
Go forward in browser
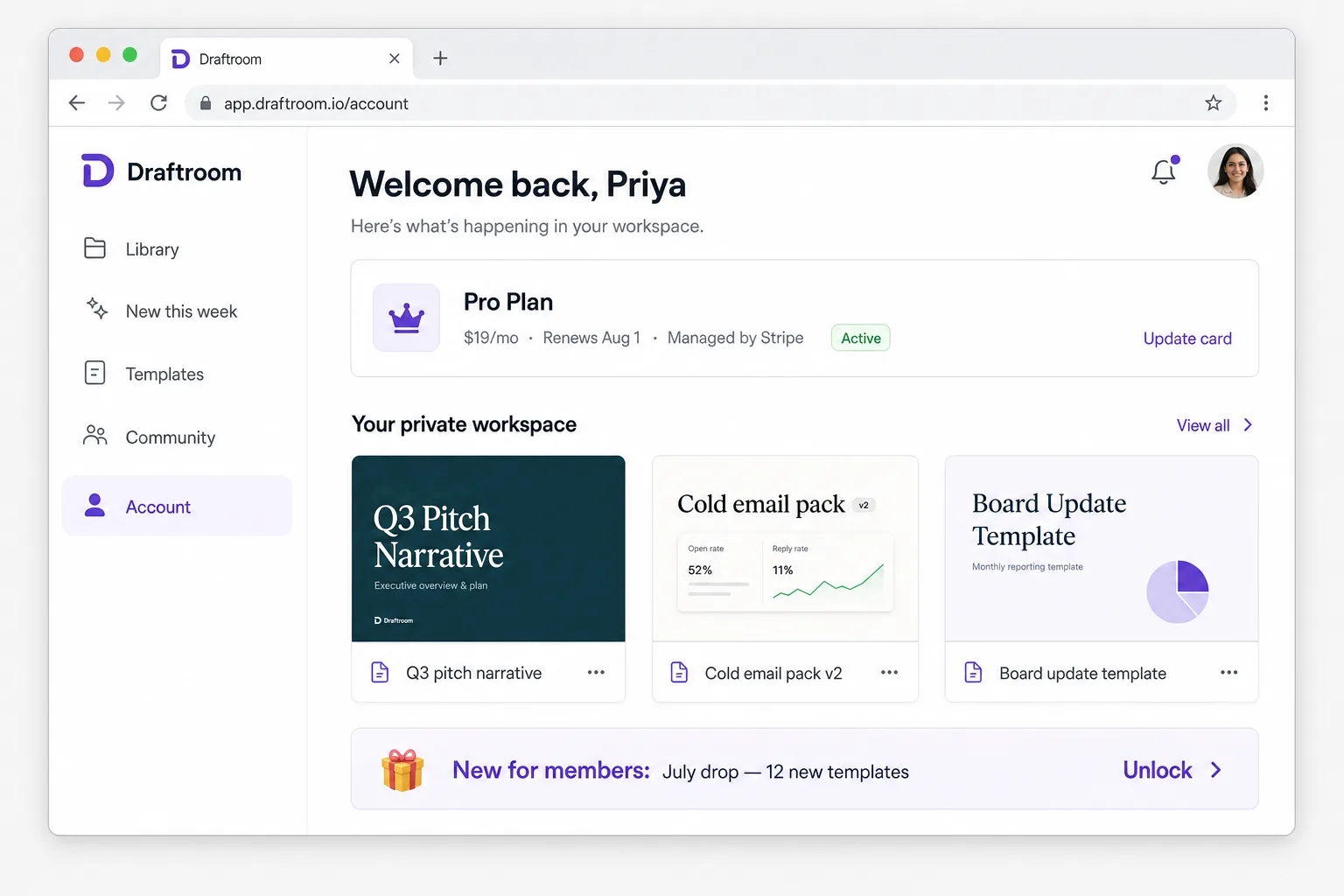coord(116,103)
